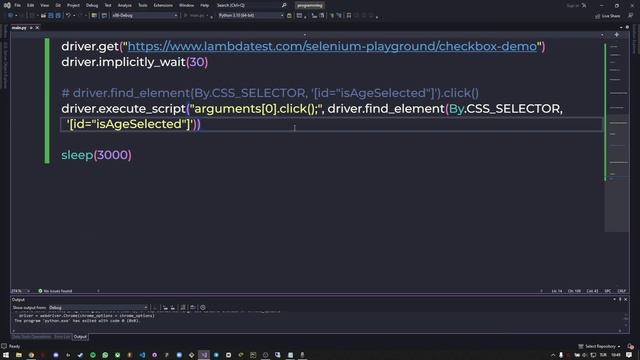Viewport: 640px width, 360px height.
Task: Click the Start main.py run button
Action: point(196,16)
